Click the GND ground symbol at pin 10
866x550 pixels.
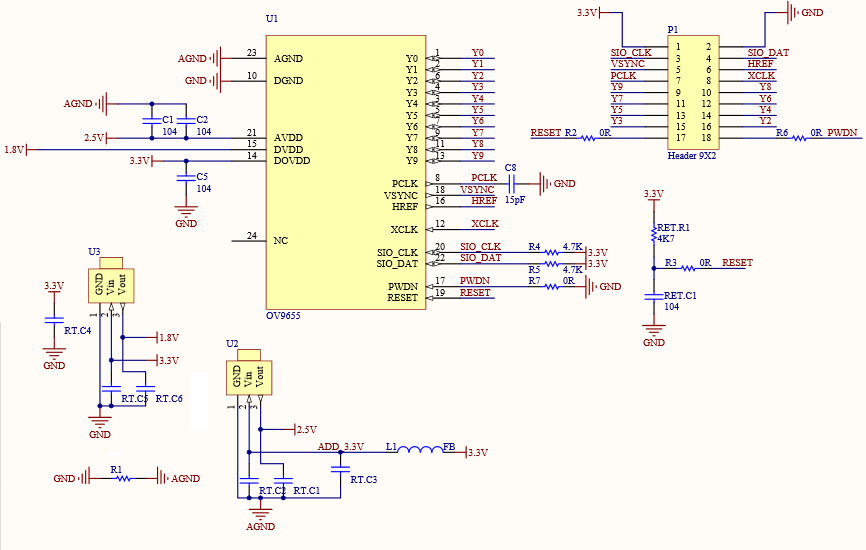tap(216, 81)
